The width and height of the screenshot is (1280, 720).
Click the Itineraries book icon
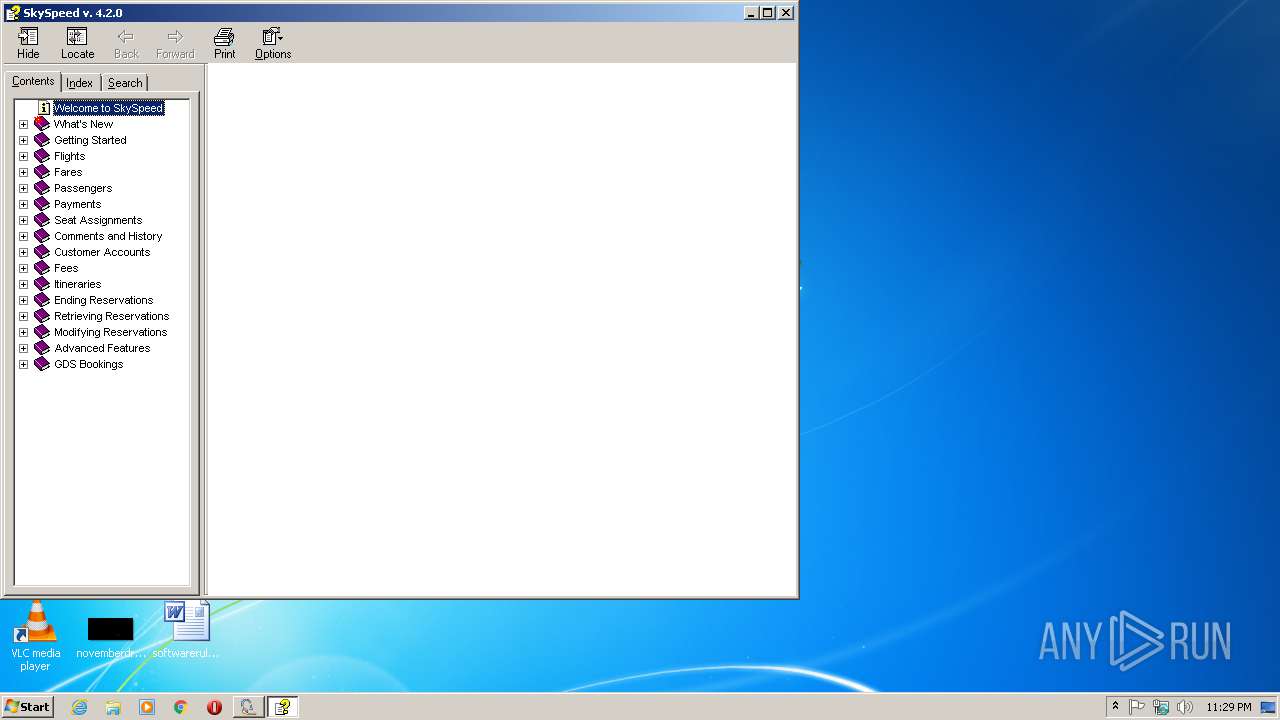click(42, 284)
